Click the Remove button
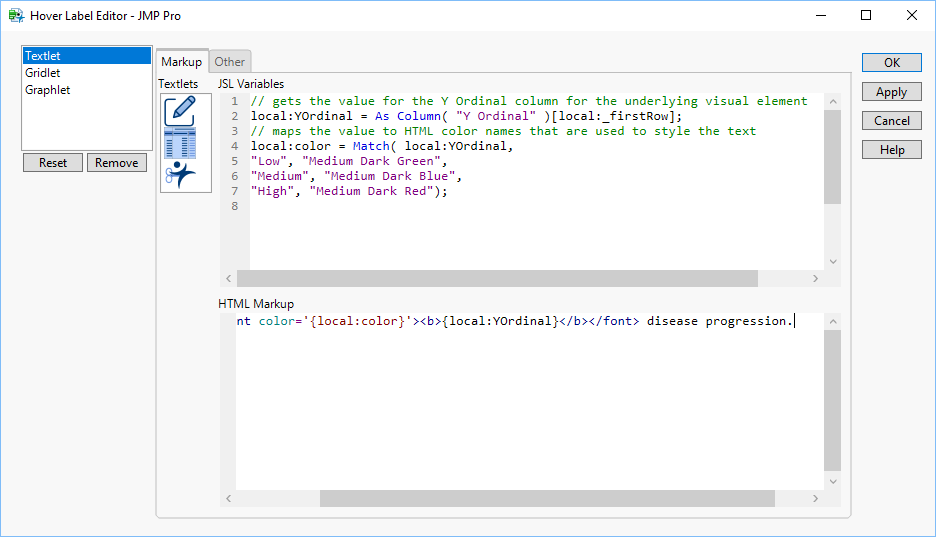 [x=116, y=163]
